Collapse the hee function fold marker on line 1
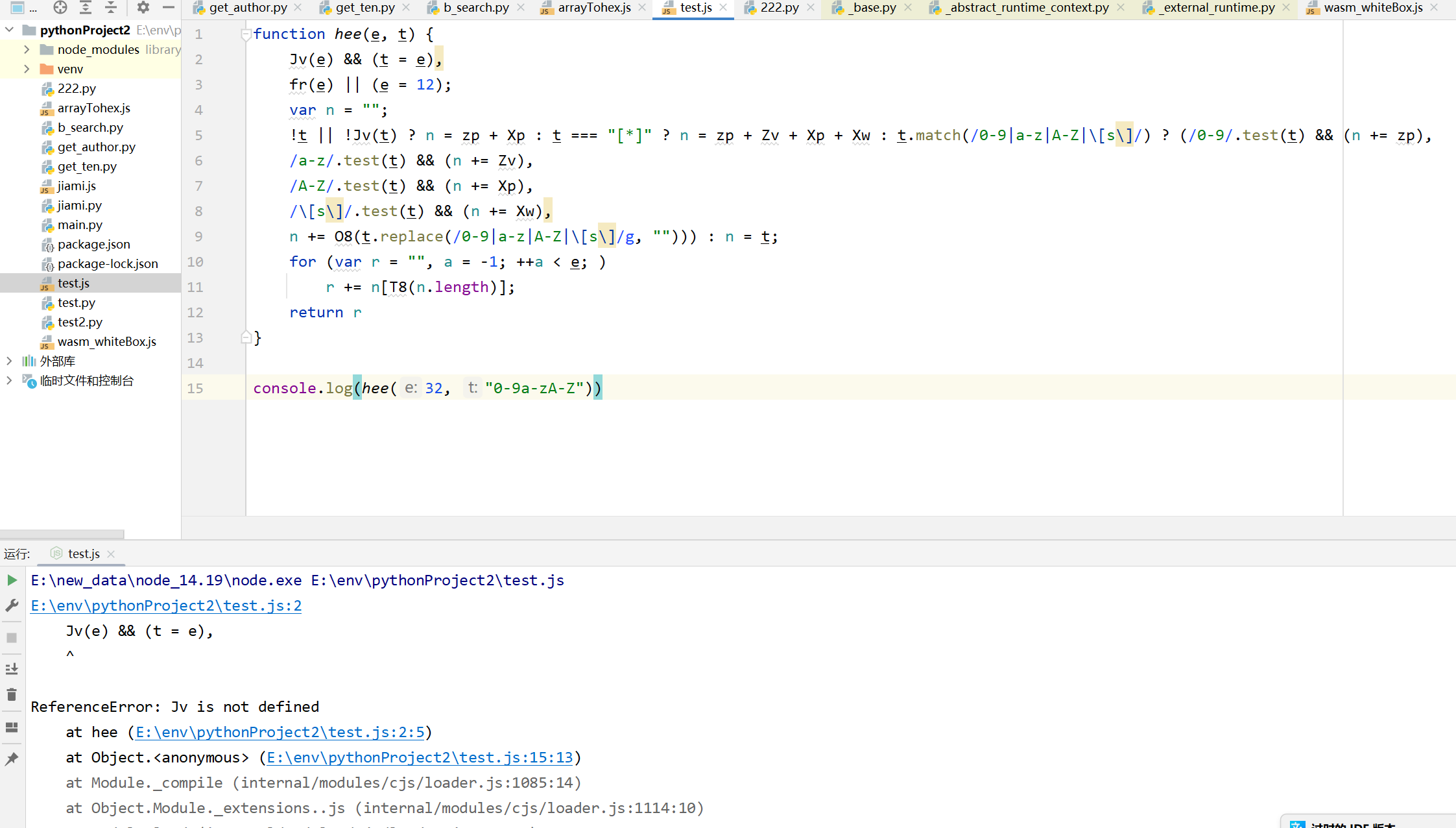The height and width of the screenshot is (828, 1456). point(246,34)
